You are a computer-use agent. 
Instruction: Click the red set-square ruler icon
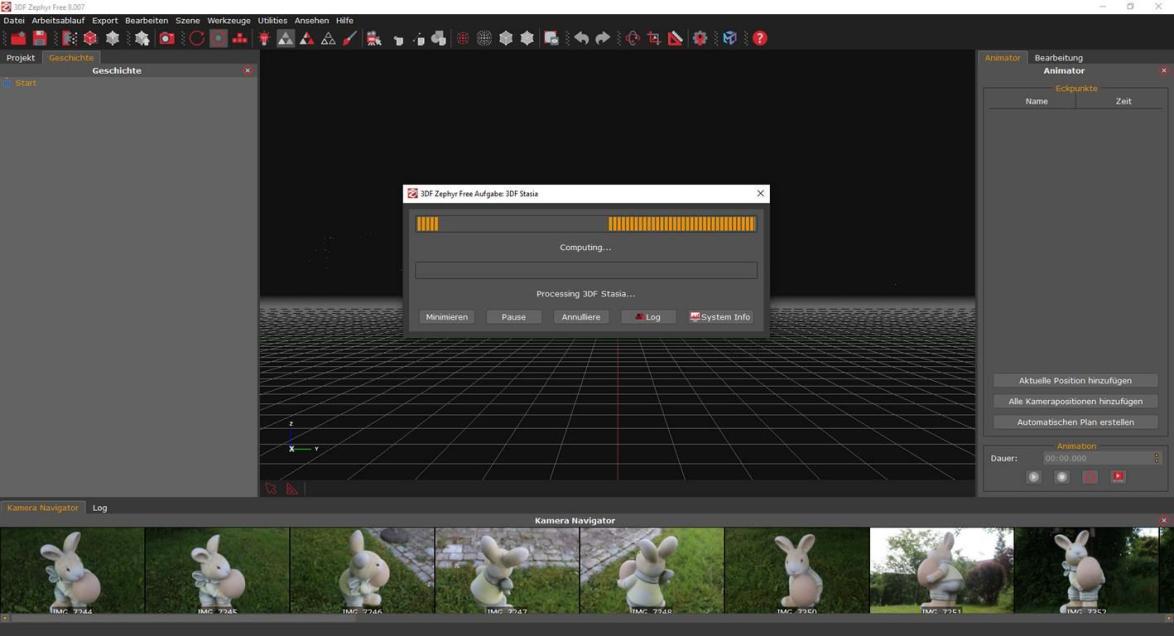click(x=675, y=38)
